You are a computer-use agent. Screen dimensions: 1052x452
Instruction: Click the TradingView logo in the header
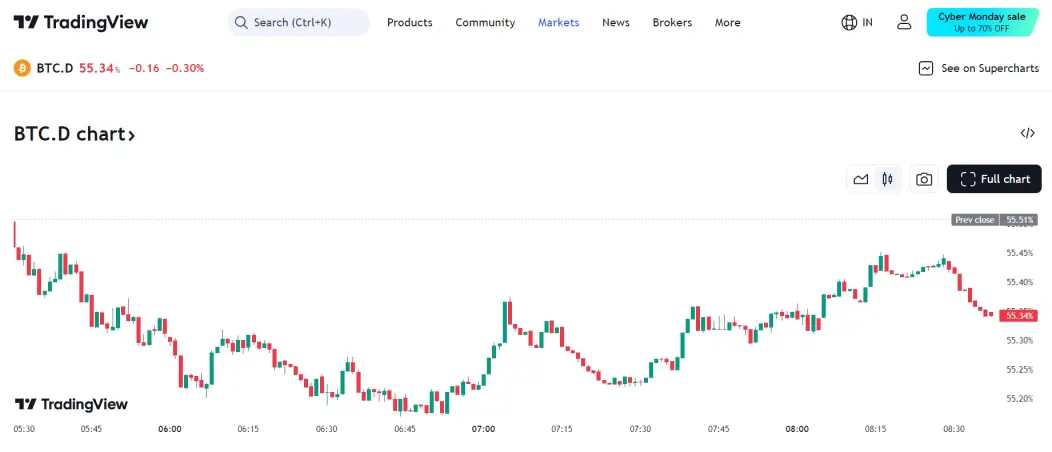tap(81, 22)
